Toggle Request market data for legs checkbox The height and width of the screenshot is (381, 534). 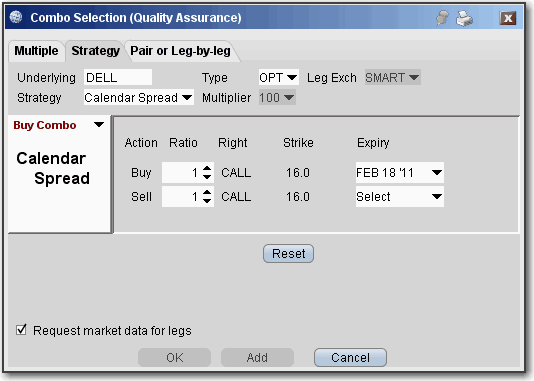(x=21, y=330)
